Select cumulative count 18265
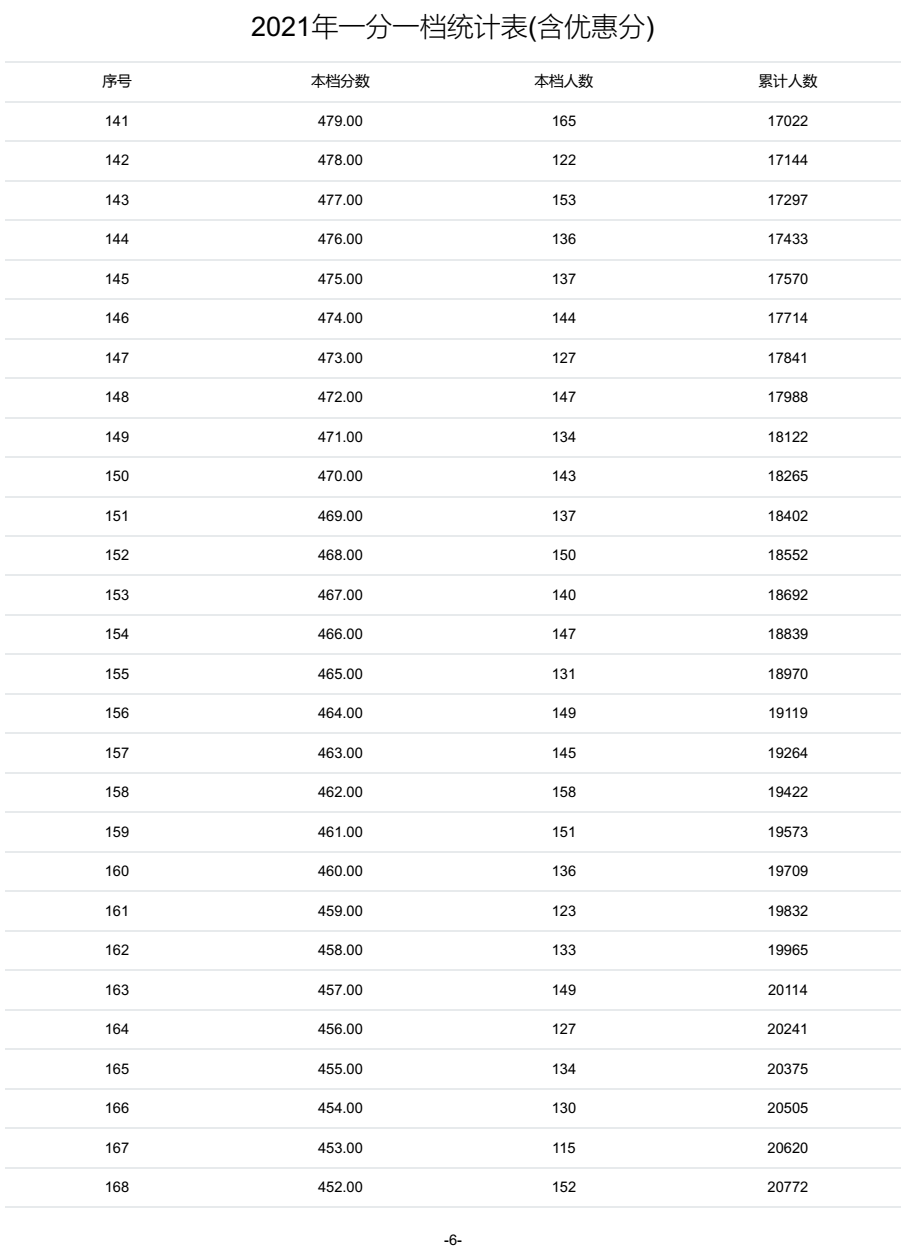The image size is (907, 1254). coord(787,477)
